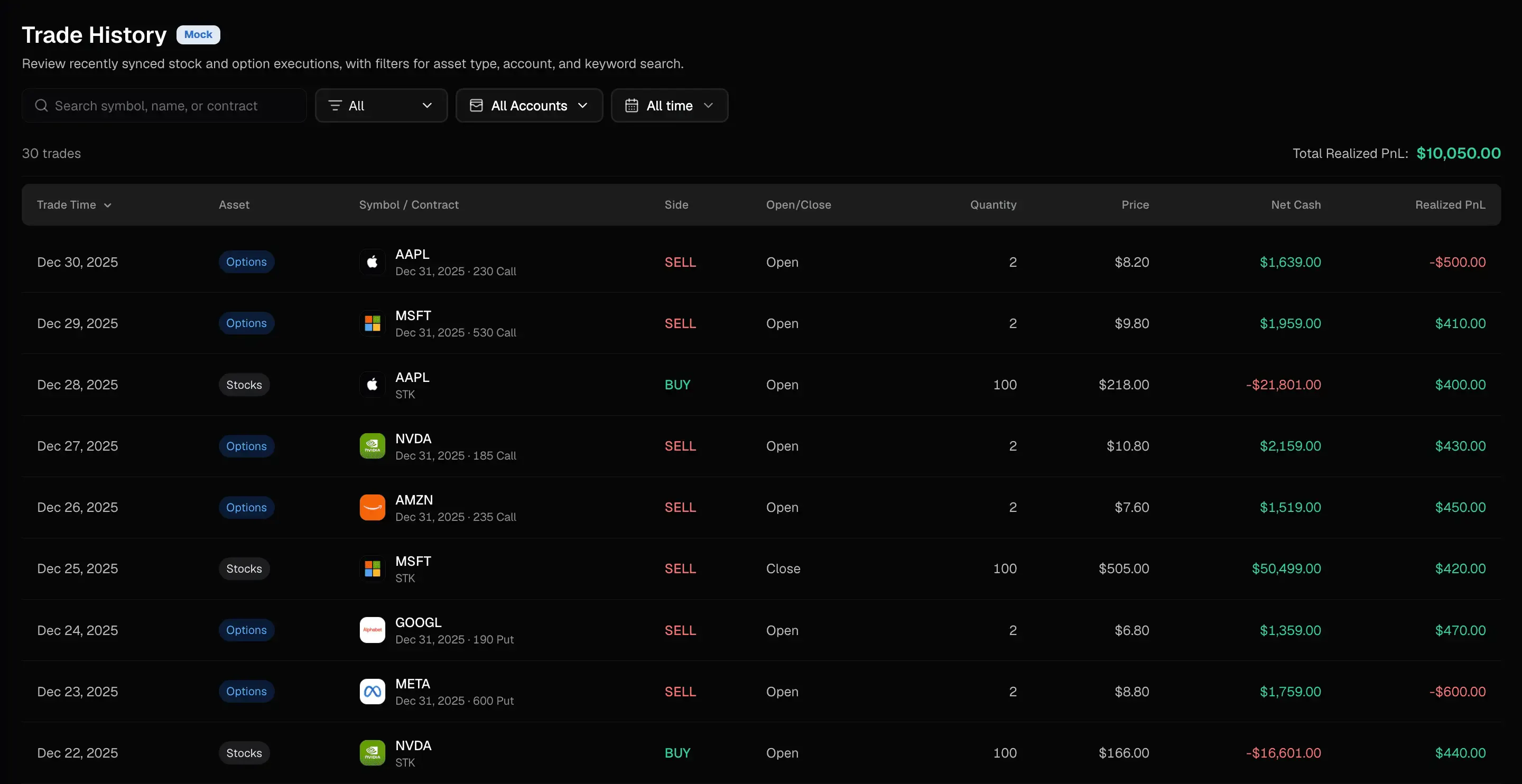The height and width of the screenshot is (784, 1522).
Task: Click the Trade History page title
Action: pyautogui.click(x=94, y=35)
